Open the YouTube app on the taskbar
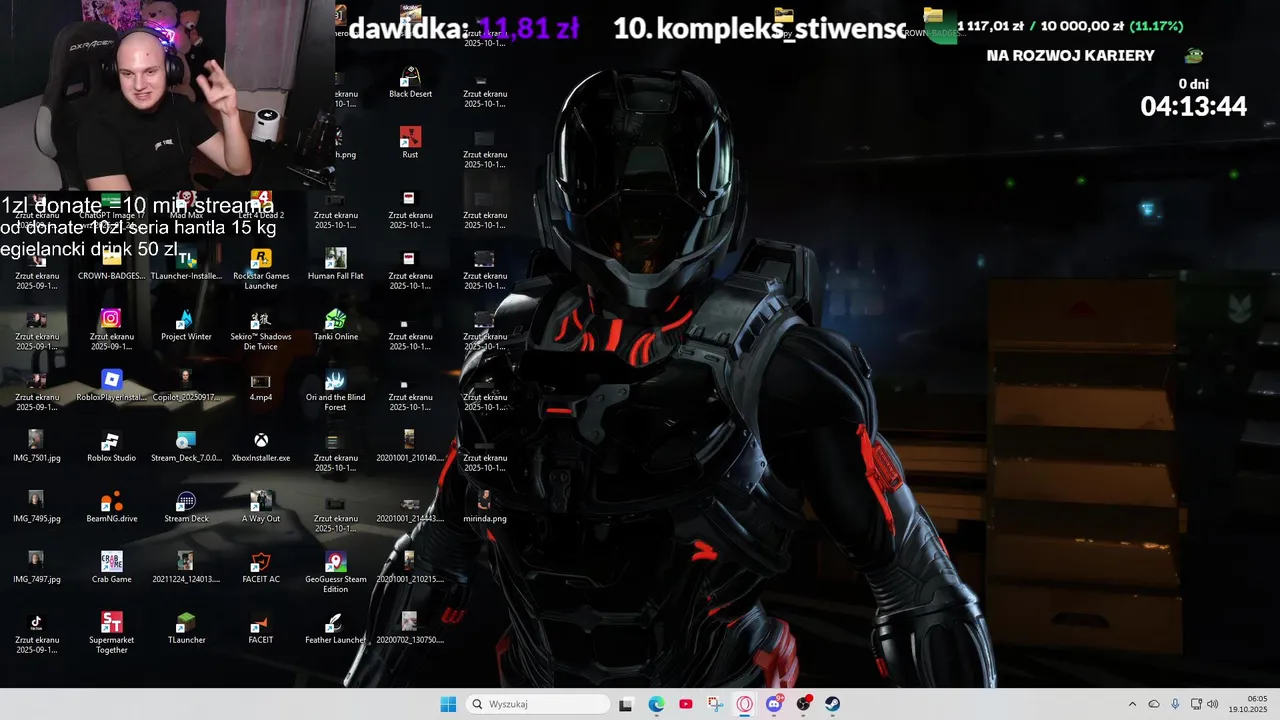The image size is (1280, 720). [686, 704]
